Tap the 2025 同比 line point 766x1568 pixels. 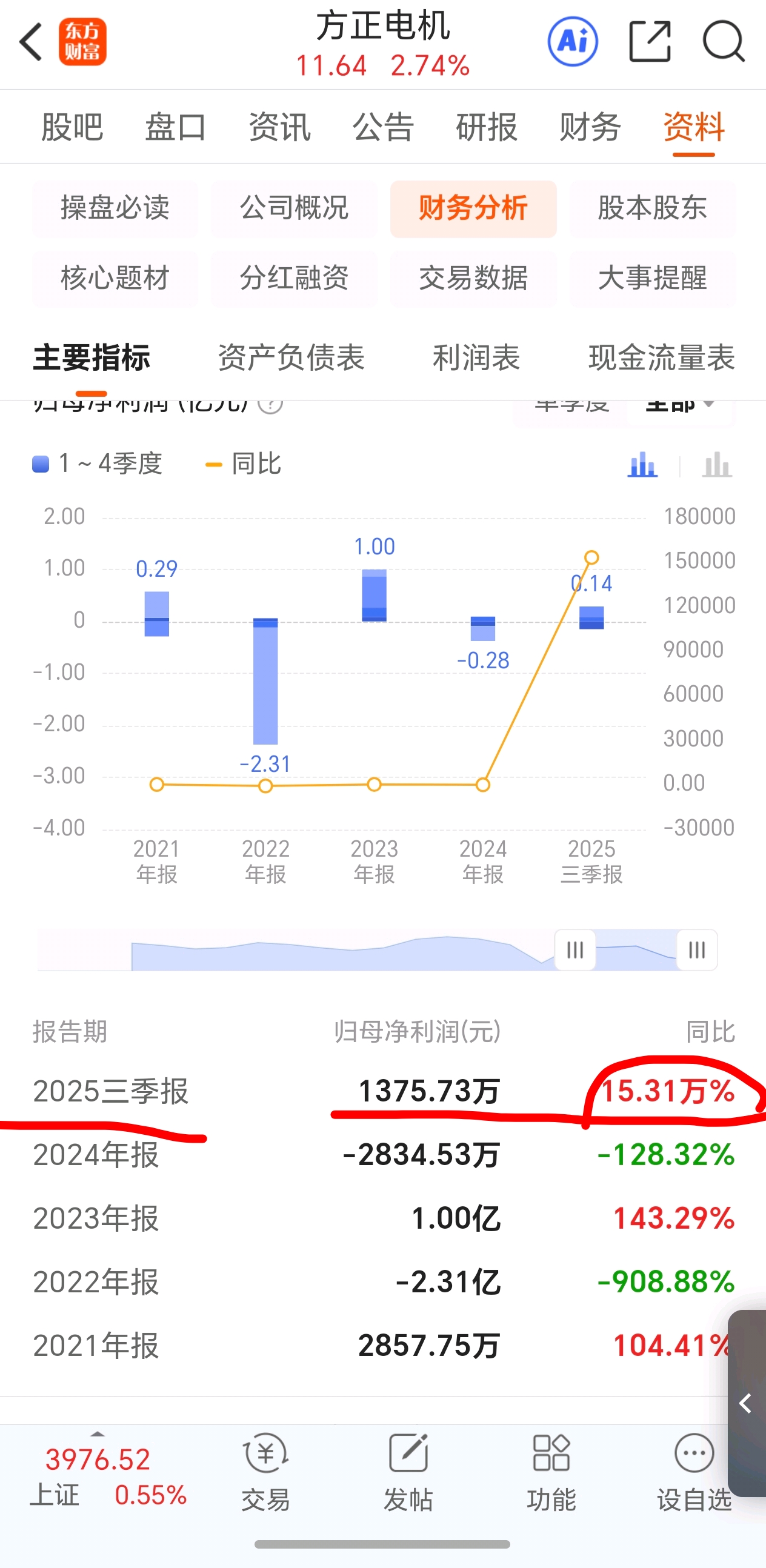tap(591, 557)
